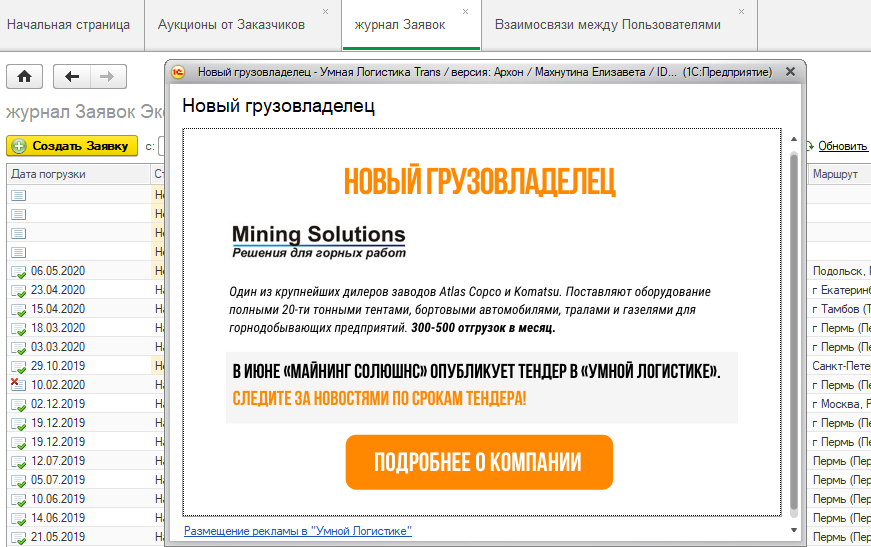Navigate back with the left arrow
The image size is (871, 547).
coord(72,77)
